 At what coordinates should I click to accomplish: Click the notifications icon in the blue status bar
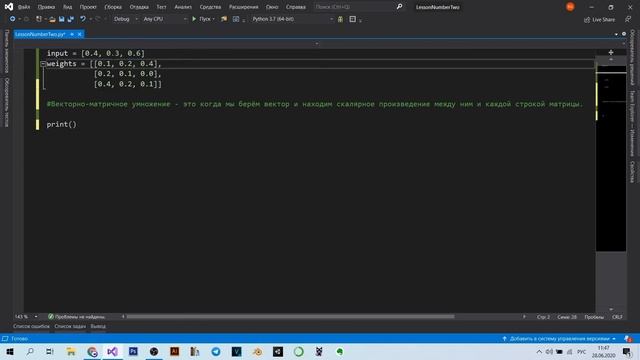click(628, 339)
